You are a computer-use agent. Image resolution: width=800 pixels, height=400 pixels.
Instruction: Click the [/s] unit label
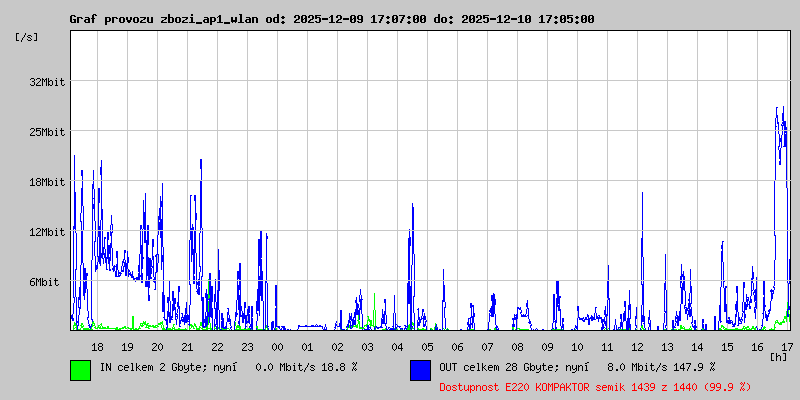27,37
